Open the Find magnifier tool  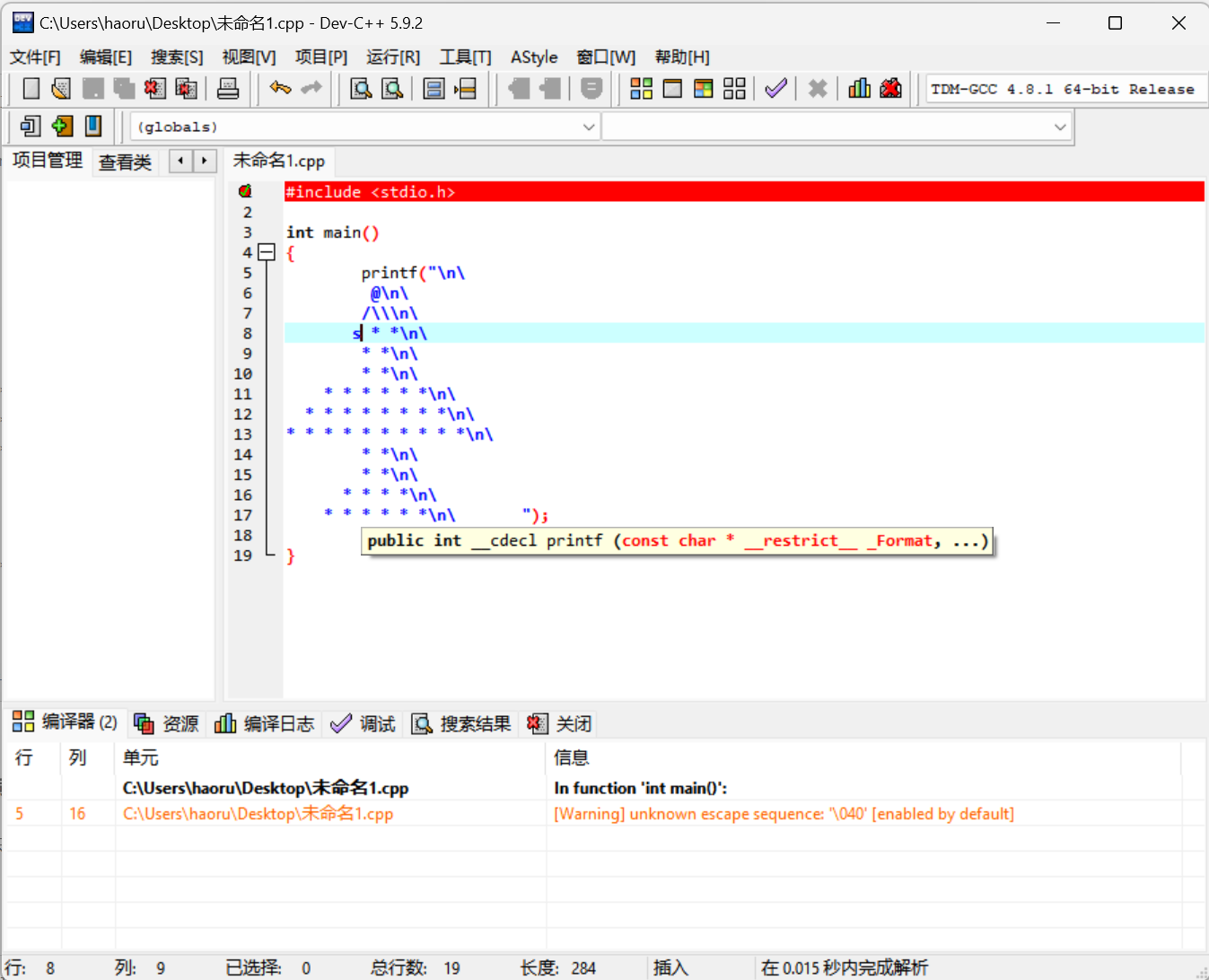tap(361, 88)
